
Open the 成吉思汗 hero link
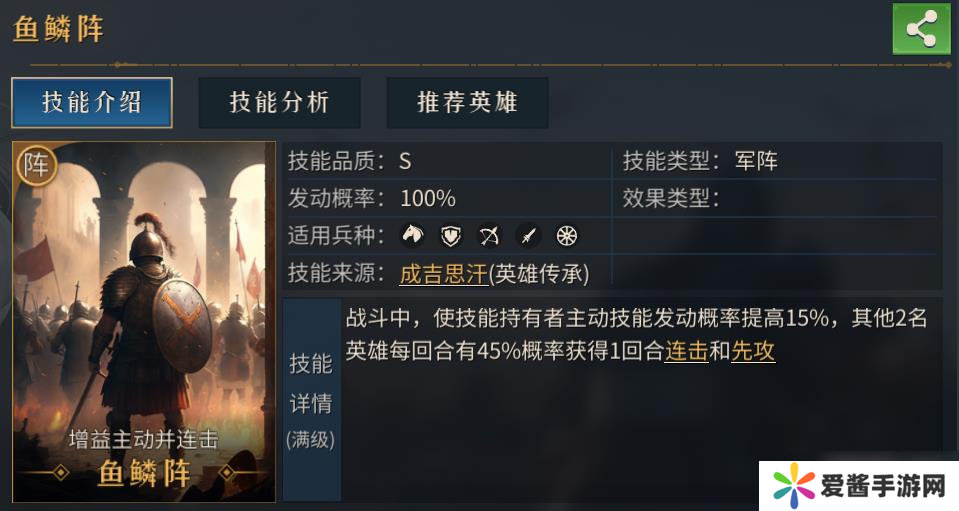click(439, 272)
